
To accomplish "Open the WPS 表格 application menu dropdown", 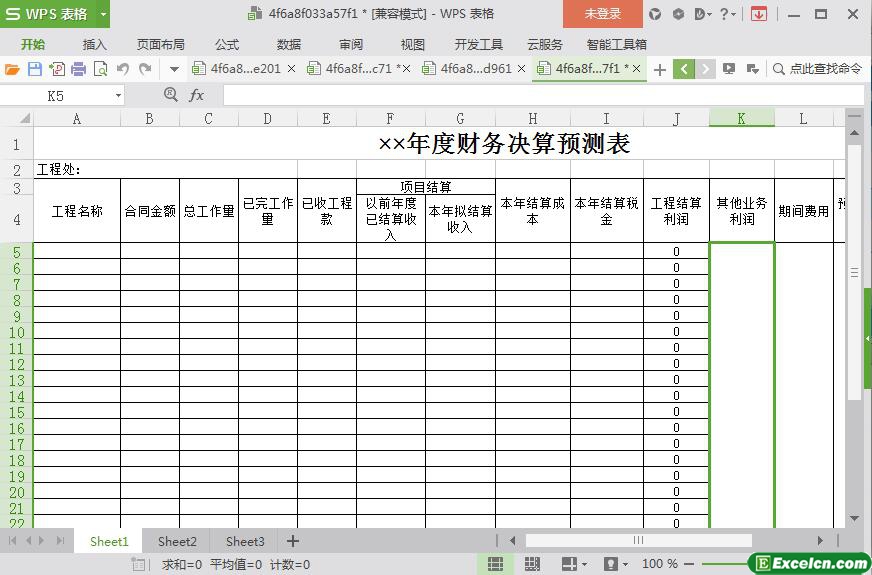I will click(x=103, y=14).
